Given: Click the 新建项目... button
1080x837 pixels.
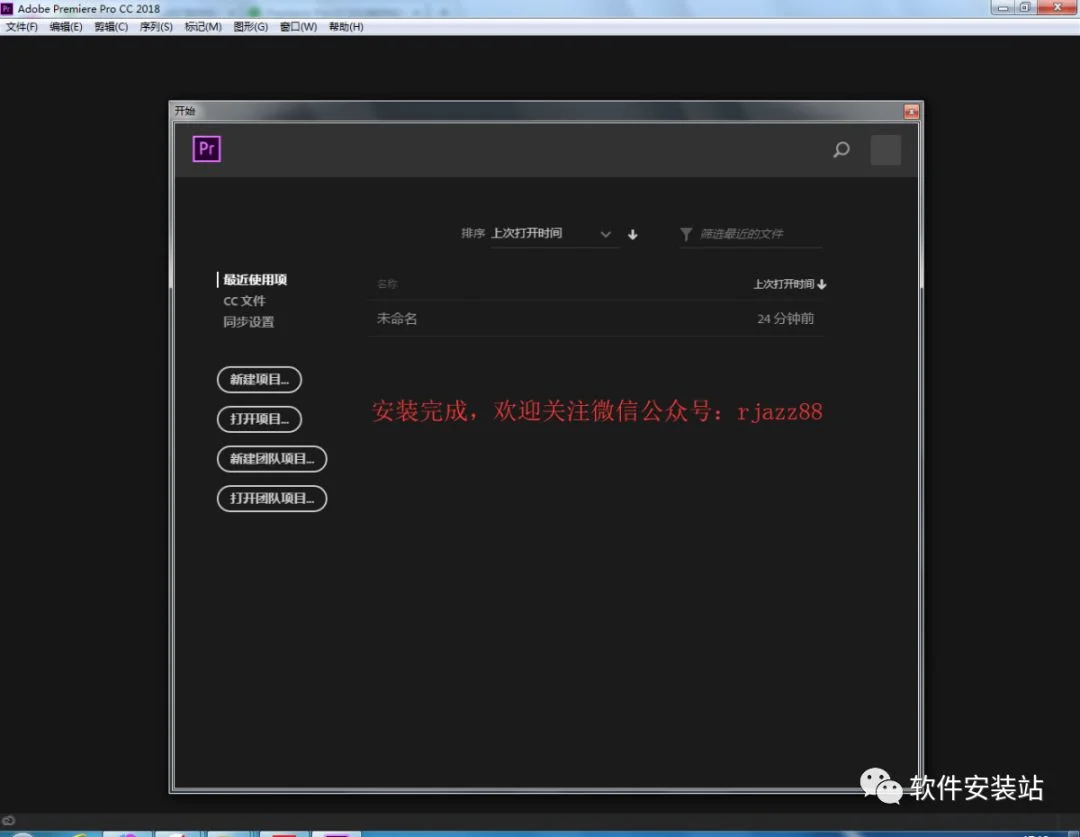Looking at the screenshot, I should tap(260, 380).
